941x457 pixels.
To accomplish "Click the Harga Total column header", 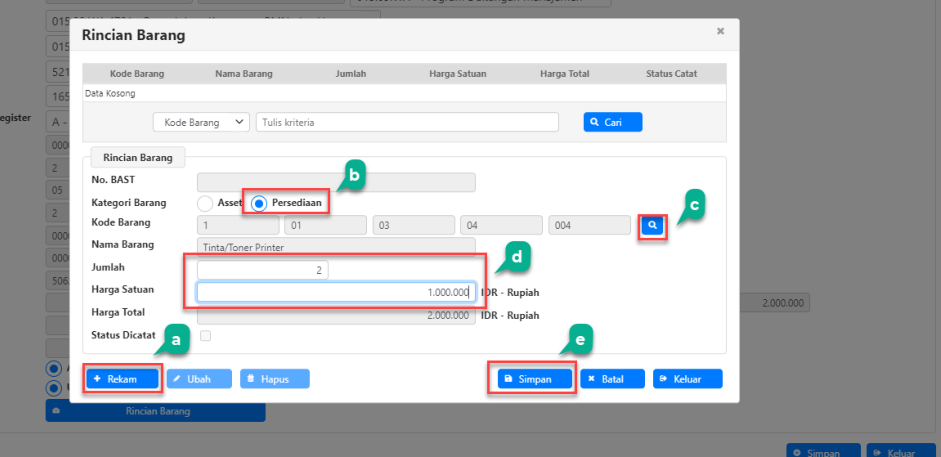I will (564, 73).
